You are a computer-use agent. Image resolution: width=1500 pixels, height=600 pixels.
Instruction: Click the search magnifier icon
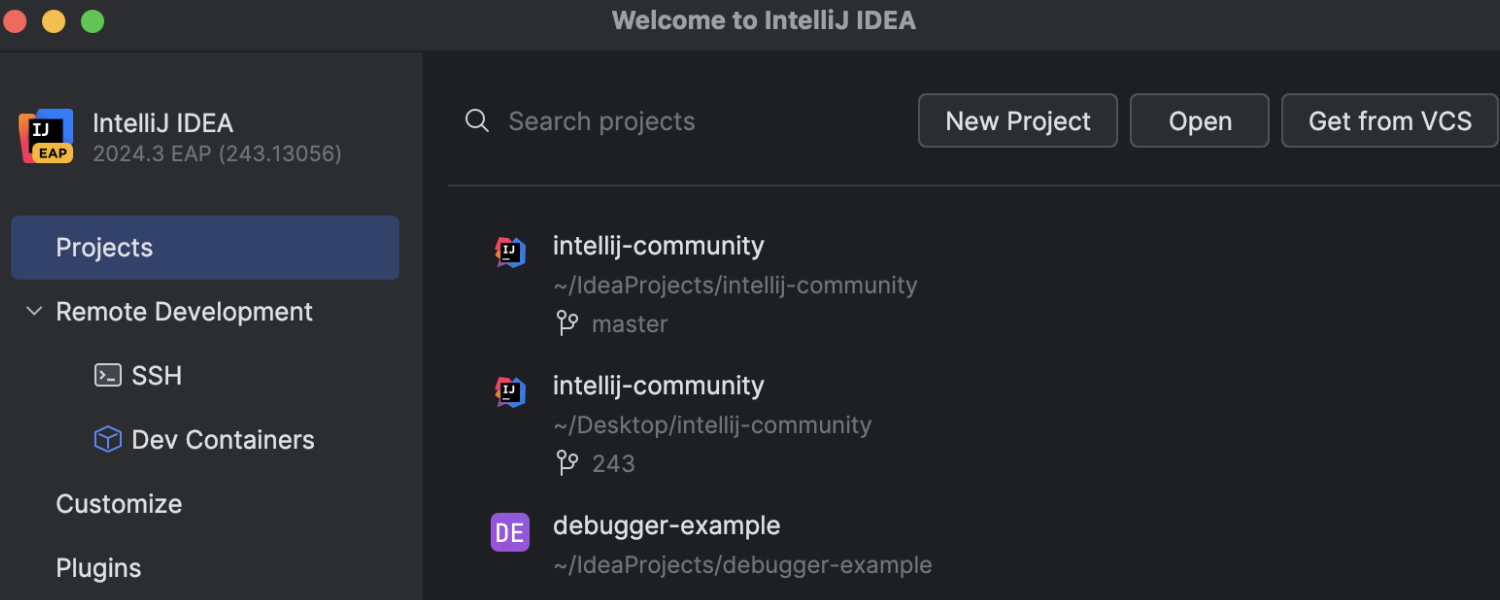pyautogui.click(x=477, y=120)
